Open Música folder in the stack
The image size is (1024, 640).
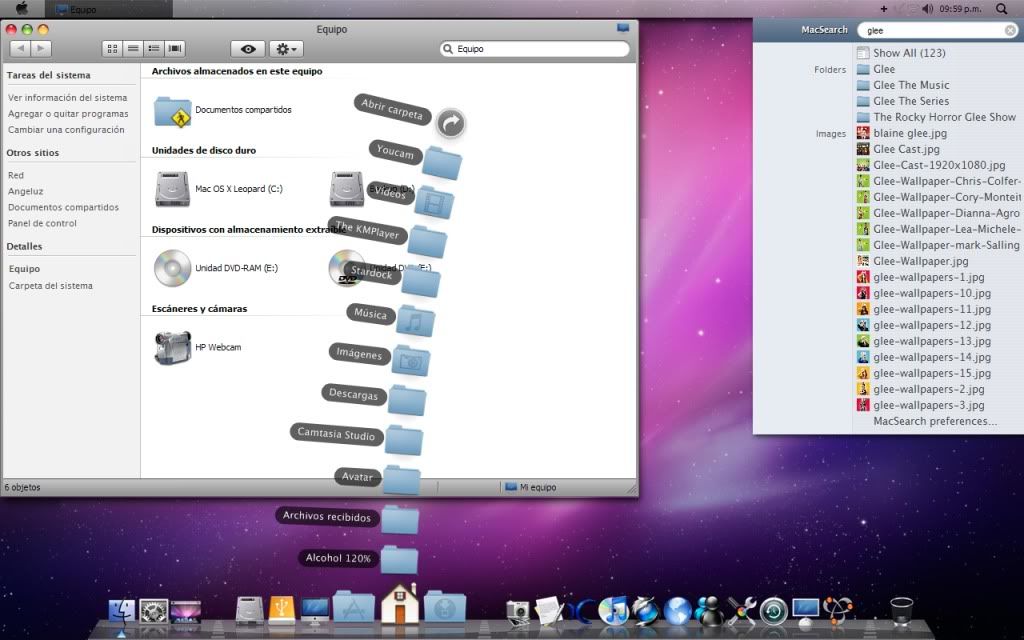[x=415, y=321]
